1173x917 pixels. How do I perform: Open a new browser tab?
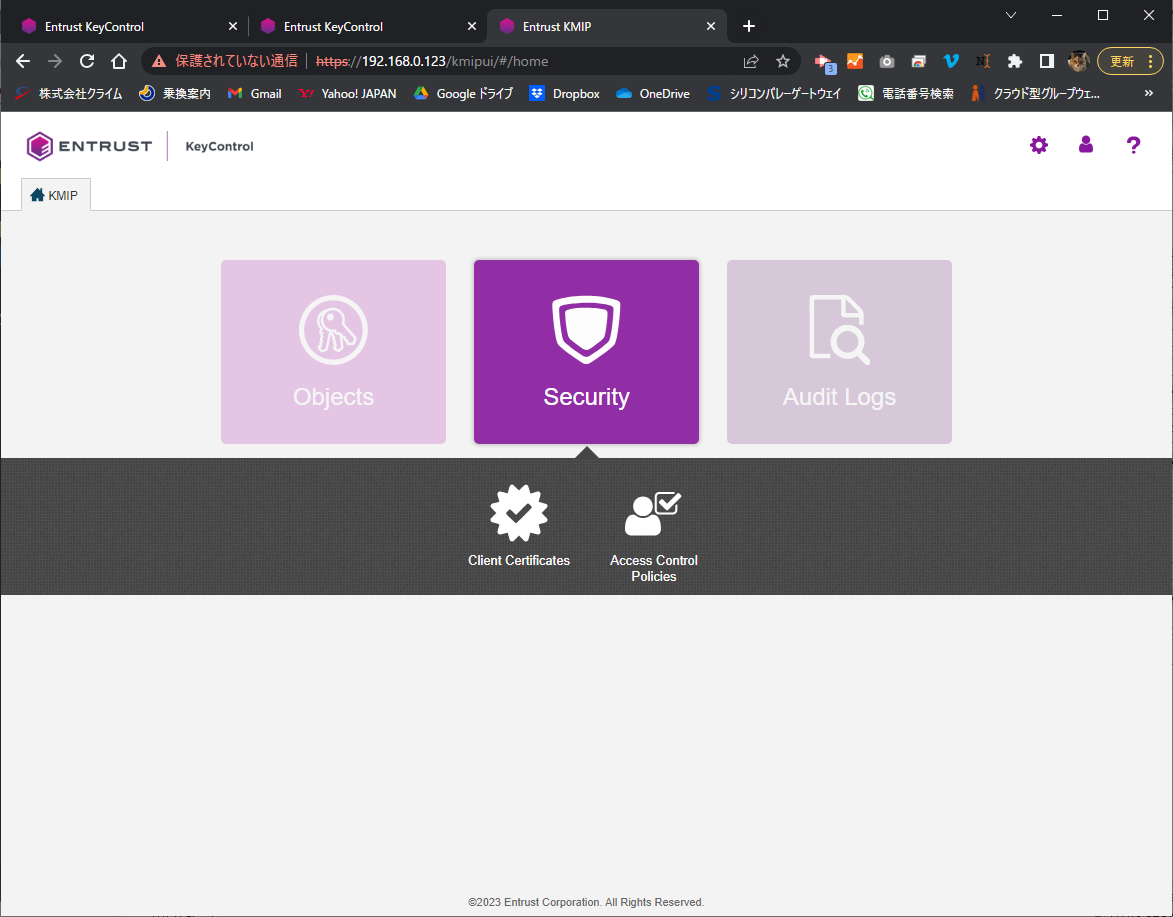(x=749, y=26)
